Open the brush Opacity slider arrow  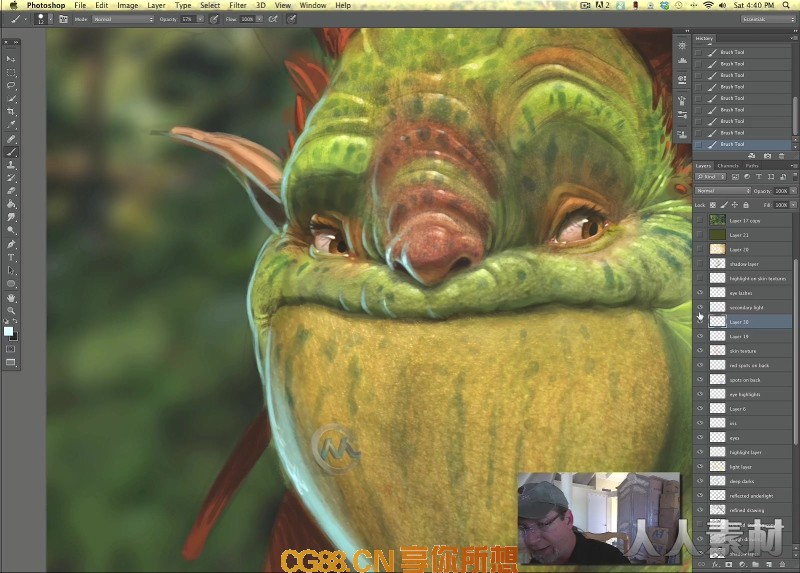pos(200,19)
